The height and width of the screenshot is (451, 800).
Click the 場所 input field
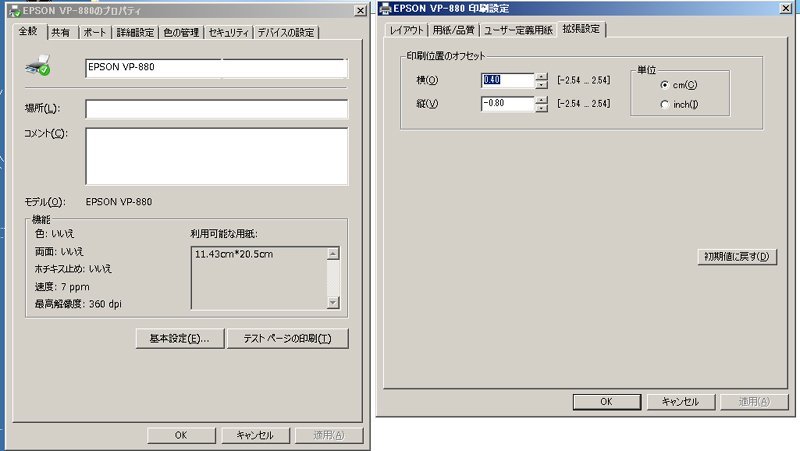click(216, 108)
